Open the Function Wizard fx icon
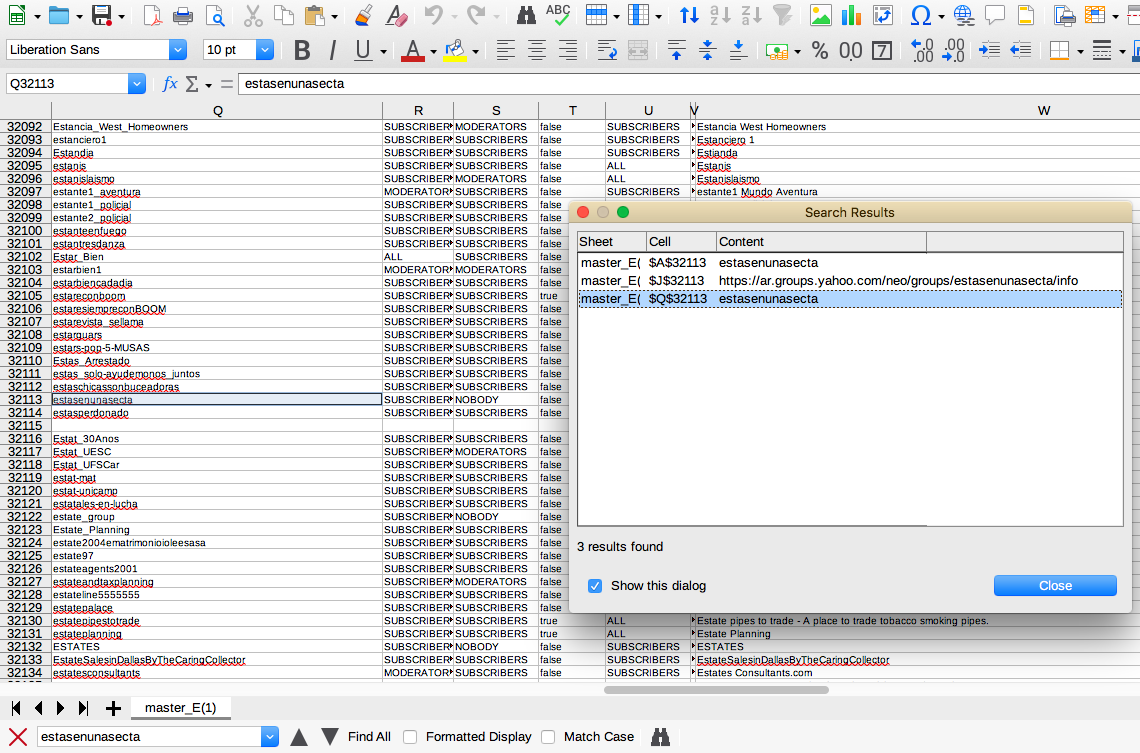Image resolution: width=1140 pixels, height=753 pixels. coord(170,84)
